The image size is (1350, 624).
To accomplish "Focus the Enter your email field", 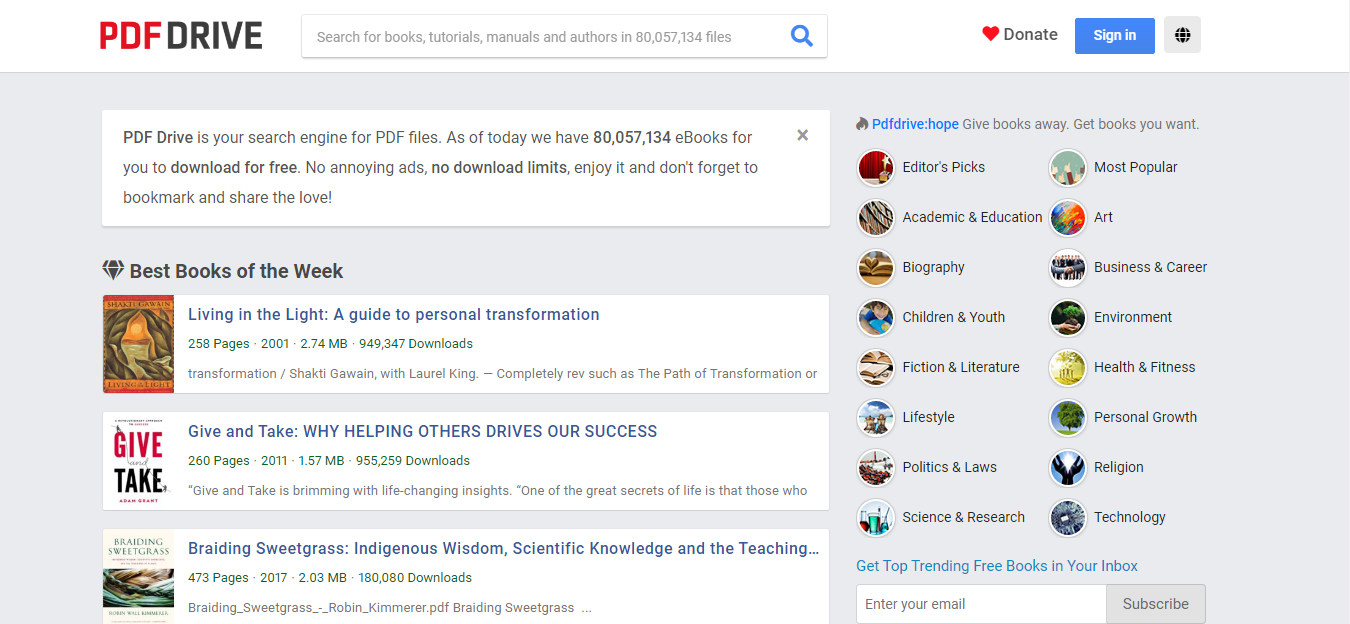I will pos(981,604).
